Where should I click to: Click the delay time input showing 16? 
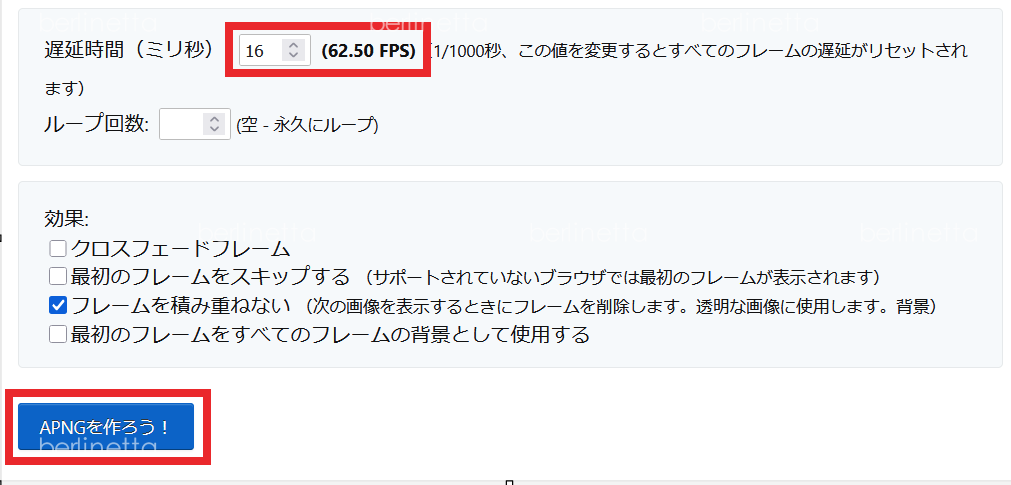point(260,50)
